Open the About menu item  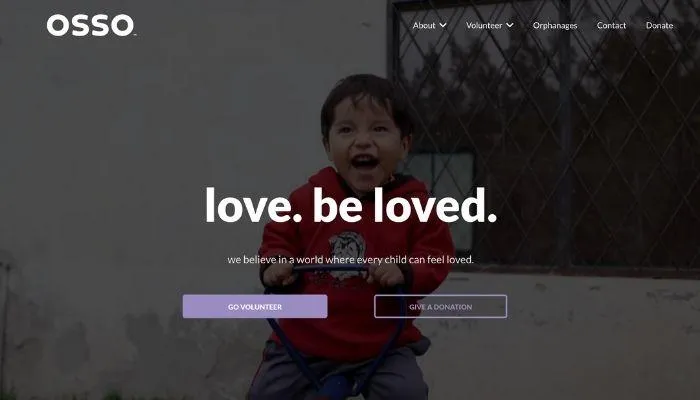pos(424,25)
